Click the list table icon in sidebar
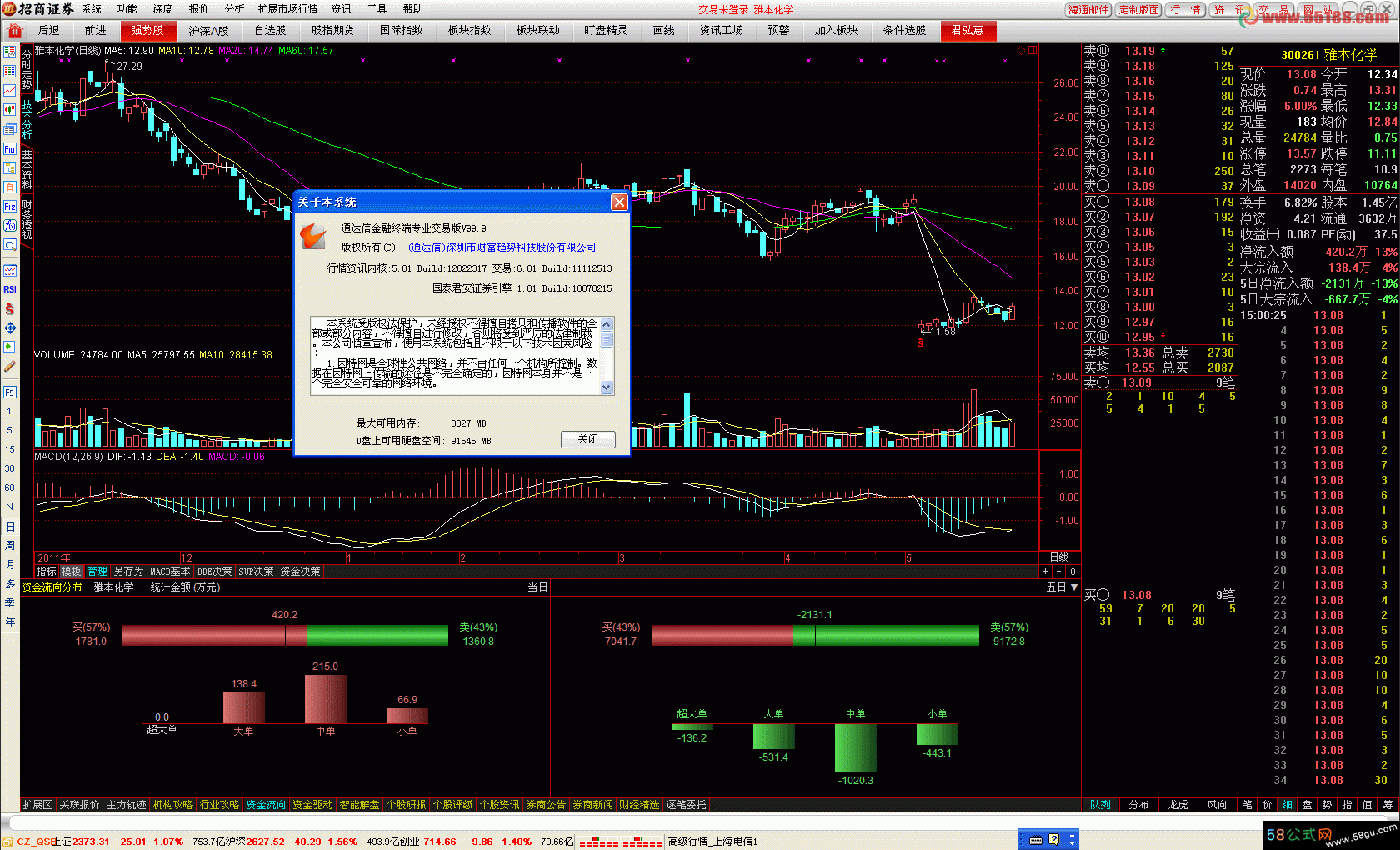Viewport: 1400px width, 850px height. [x=10, y=71]
